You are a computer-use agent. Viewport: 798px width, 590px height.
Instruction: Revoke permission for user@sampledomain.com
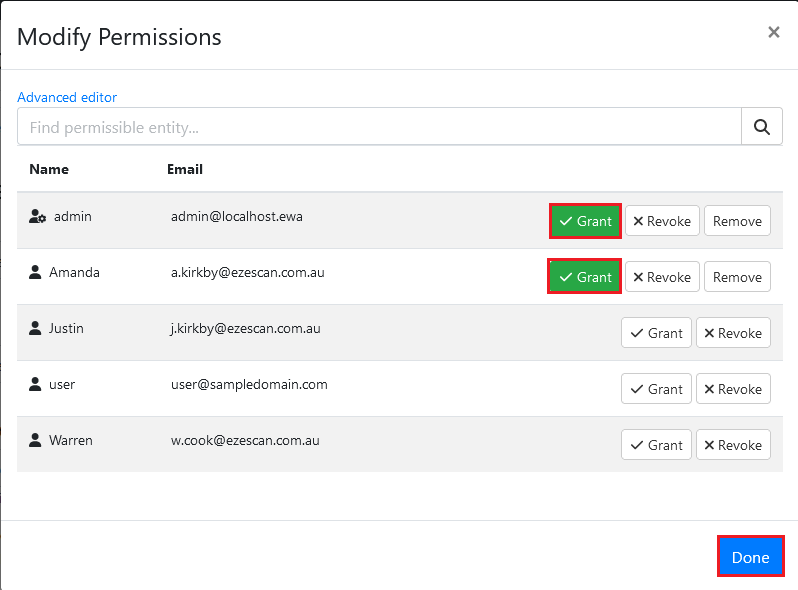click(x=733, y=389)
